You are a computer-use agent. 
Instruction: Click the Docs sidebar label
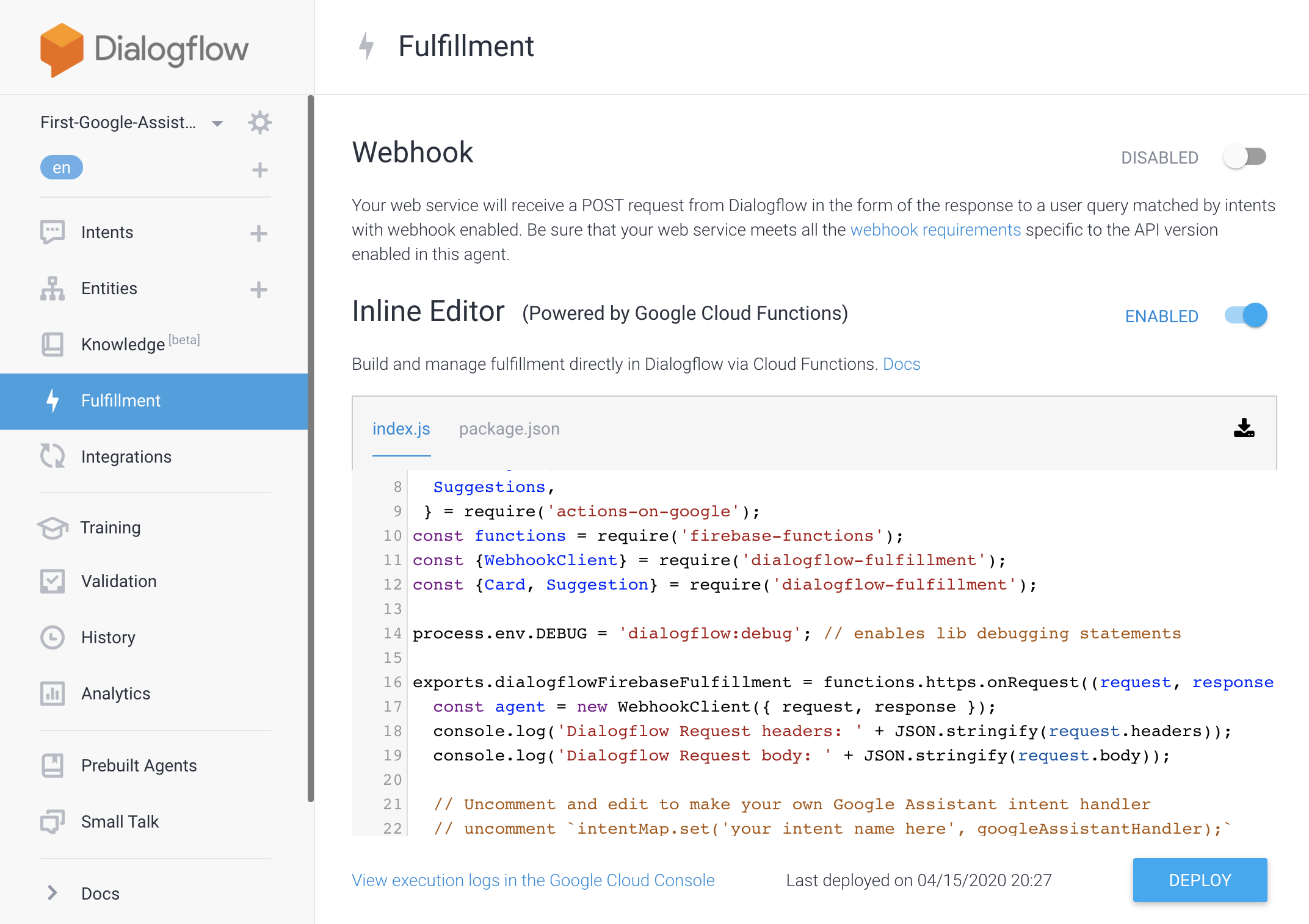tap(100, 893)
